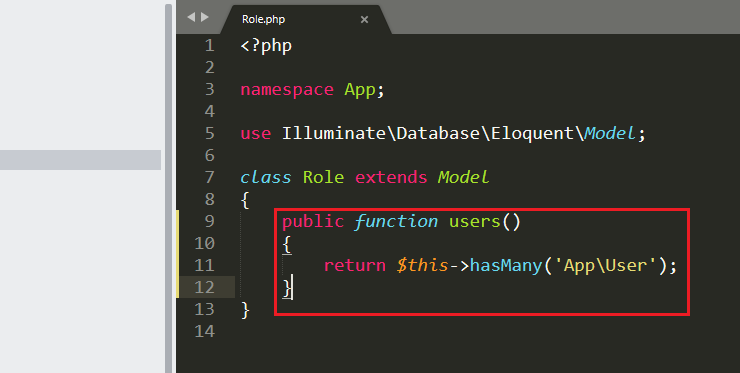Click line number 5 in gutter
The width and height of the screenshot is (740, 373).
pos(209,133)
